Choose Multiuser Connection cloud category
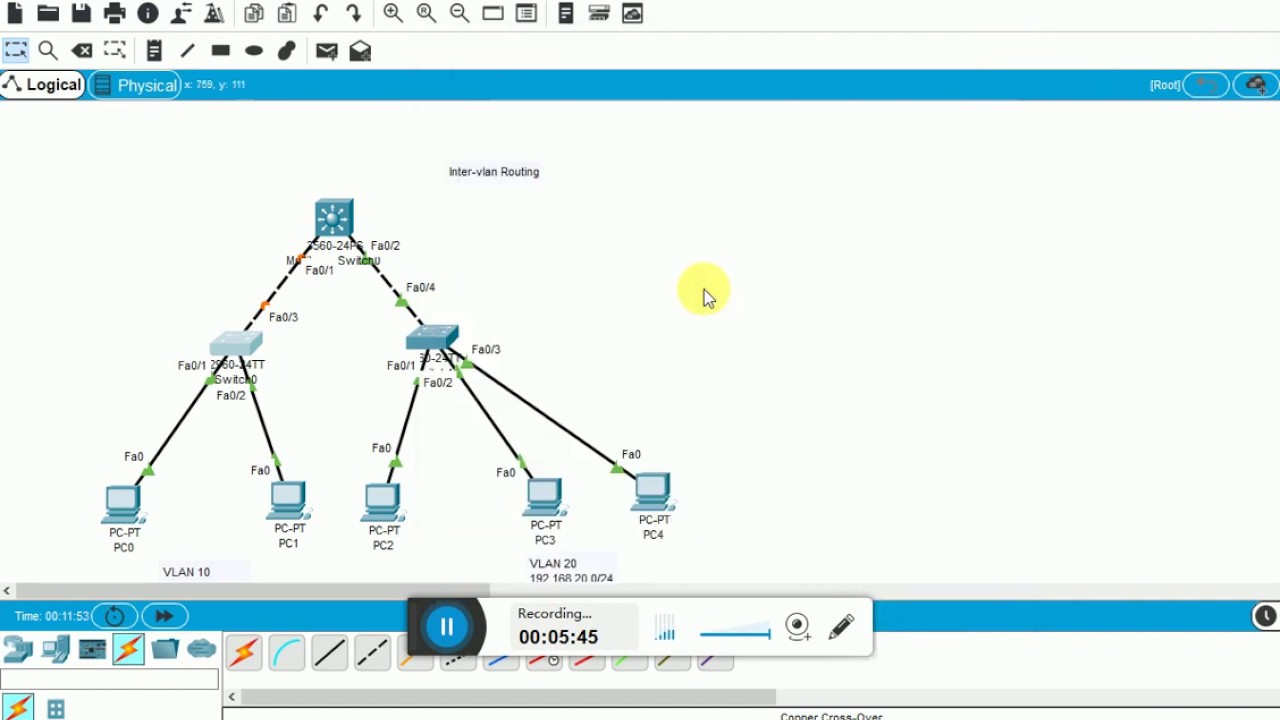The width and height of the screenshot is (1280, 720). coord(201,650)
